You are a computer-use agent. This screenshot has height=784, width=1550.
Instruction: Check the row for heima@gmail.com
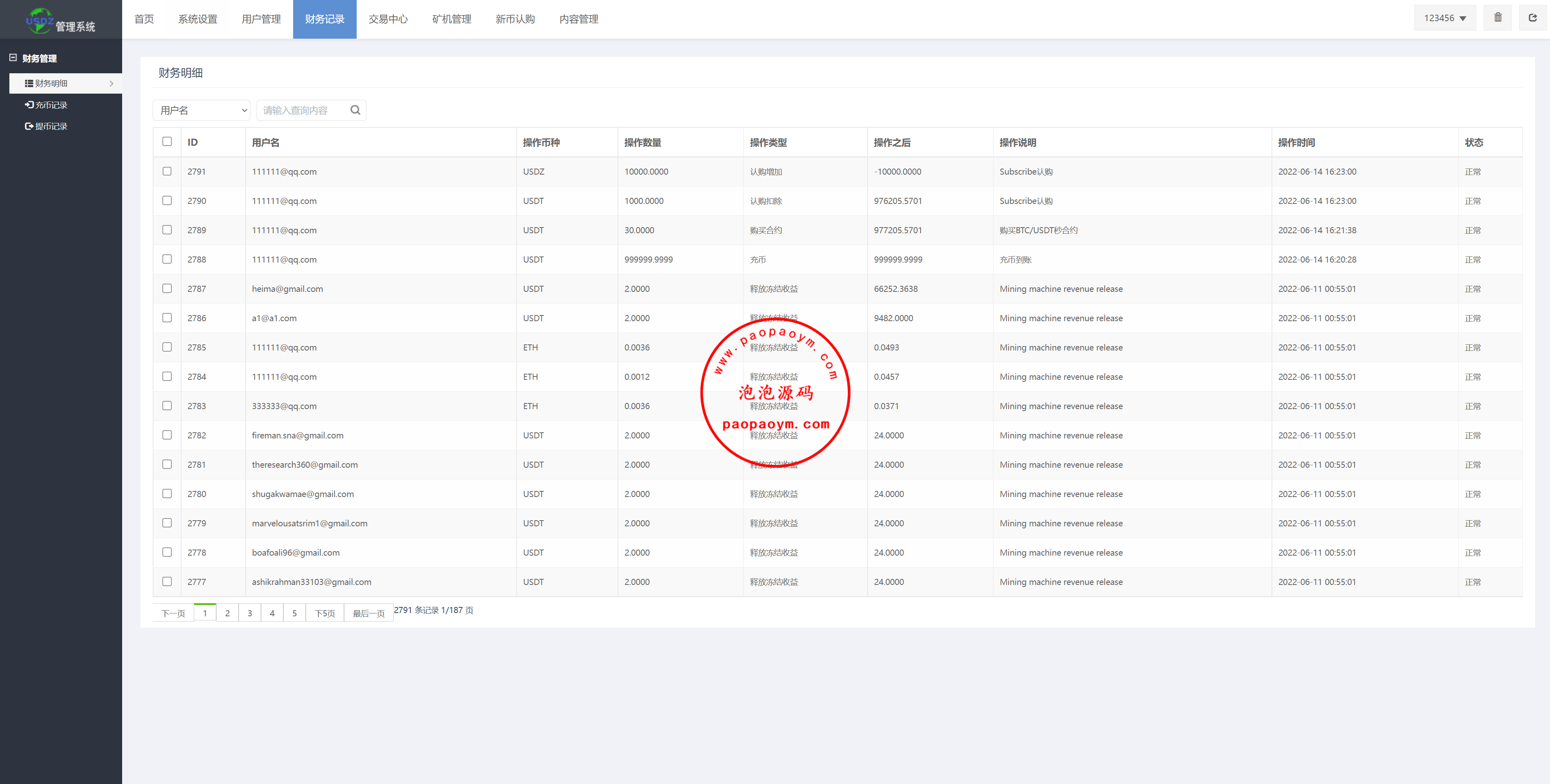167,289
